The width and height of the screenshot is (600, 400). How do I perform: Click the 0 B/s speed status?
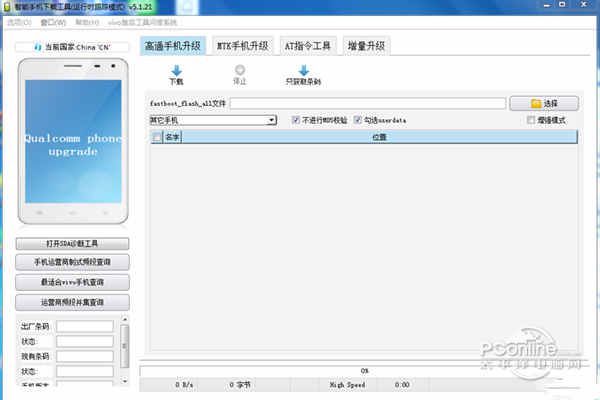[x=184, y=385]
